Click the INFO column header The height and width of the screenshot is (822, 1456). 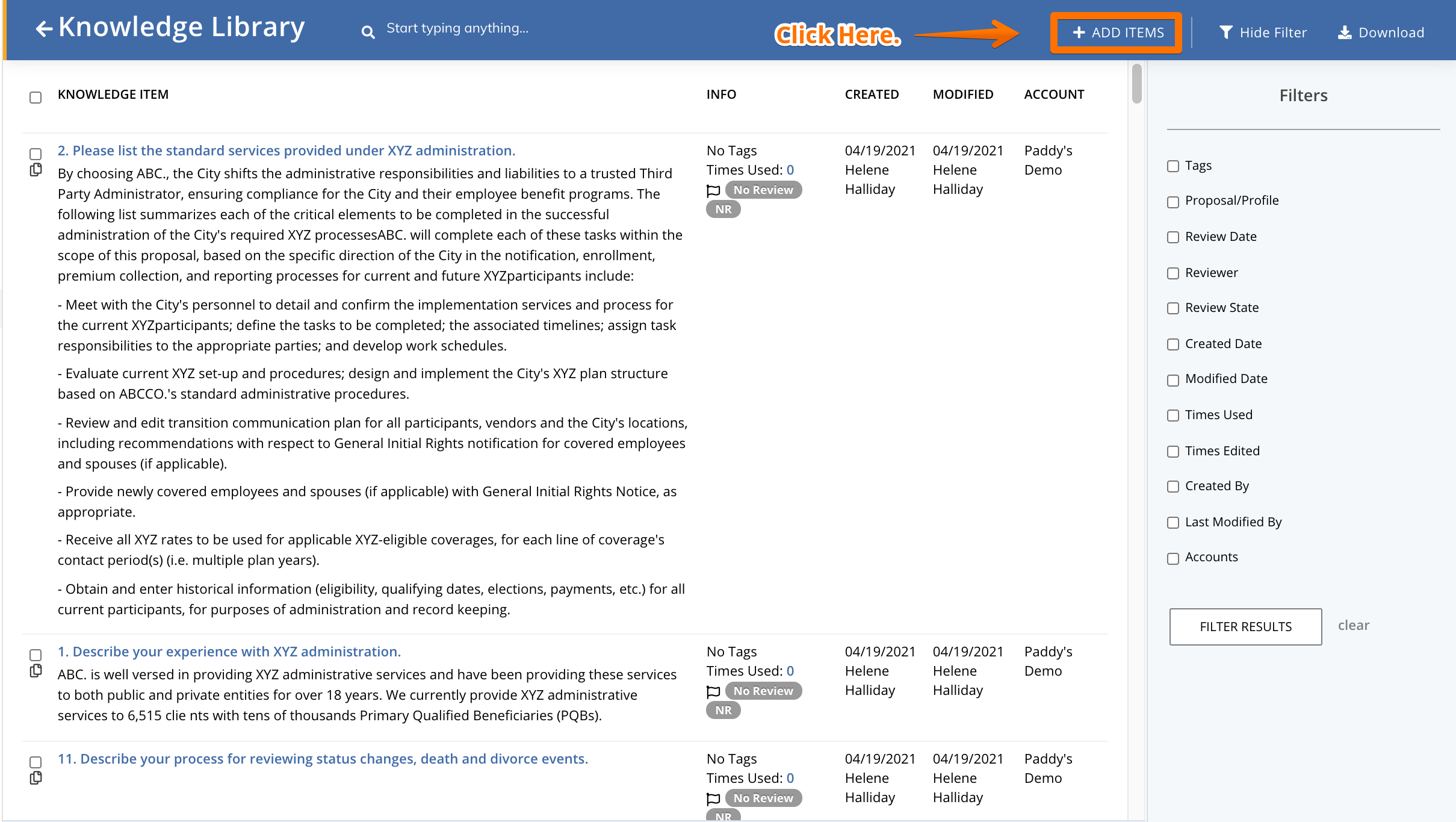(721, 95)
